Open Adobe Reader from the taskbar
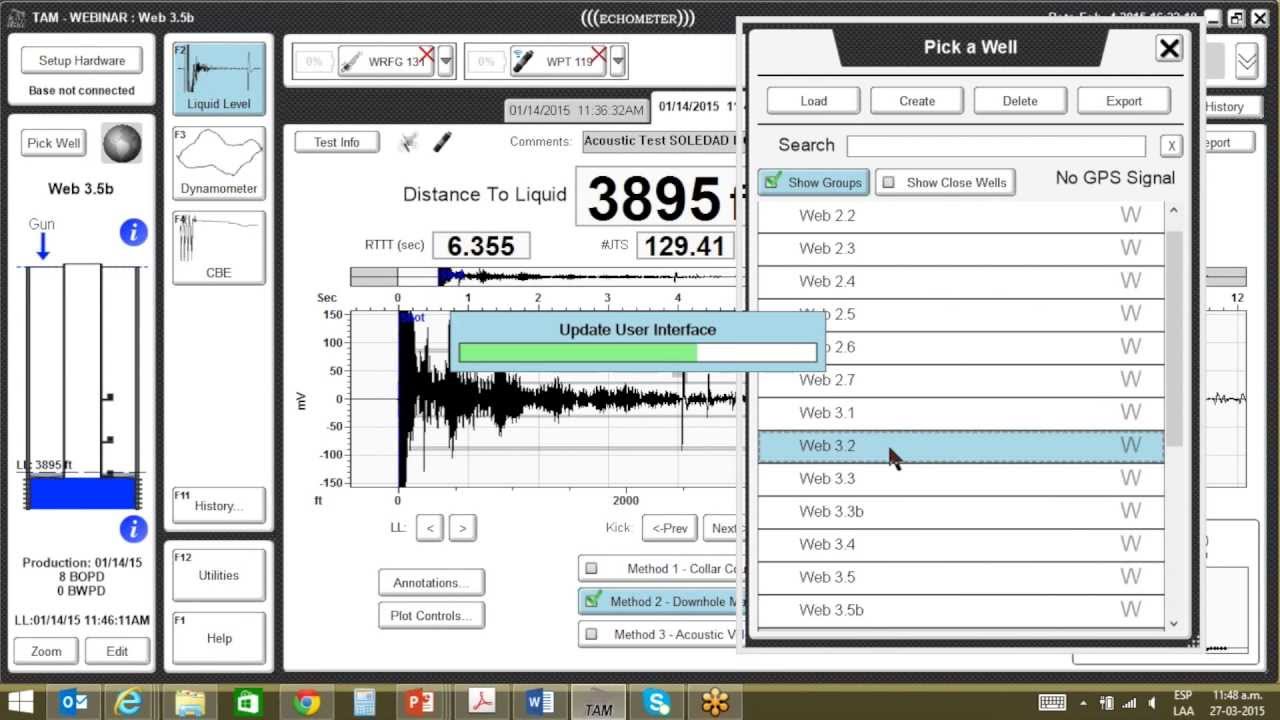The height and width of the screenshot is (720, 1280). tap(482, 703)
